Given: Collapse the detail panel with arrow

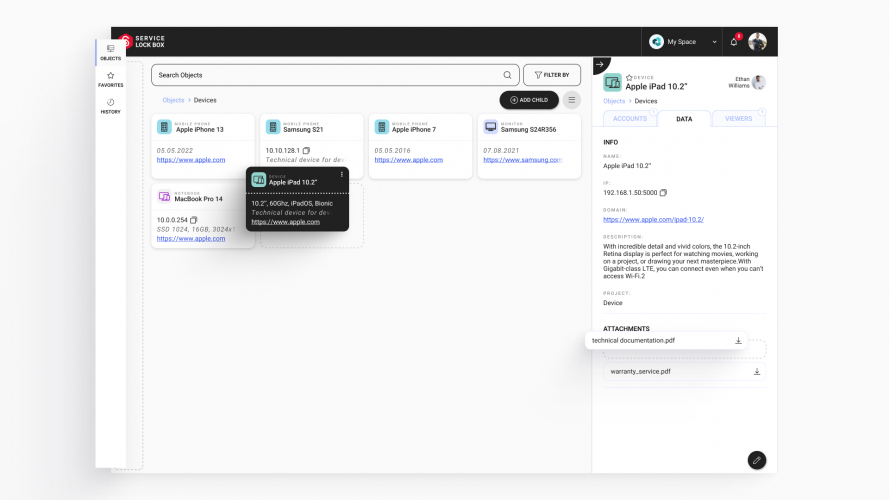Looking at the screenshot, I should coord(600,64).
